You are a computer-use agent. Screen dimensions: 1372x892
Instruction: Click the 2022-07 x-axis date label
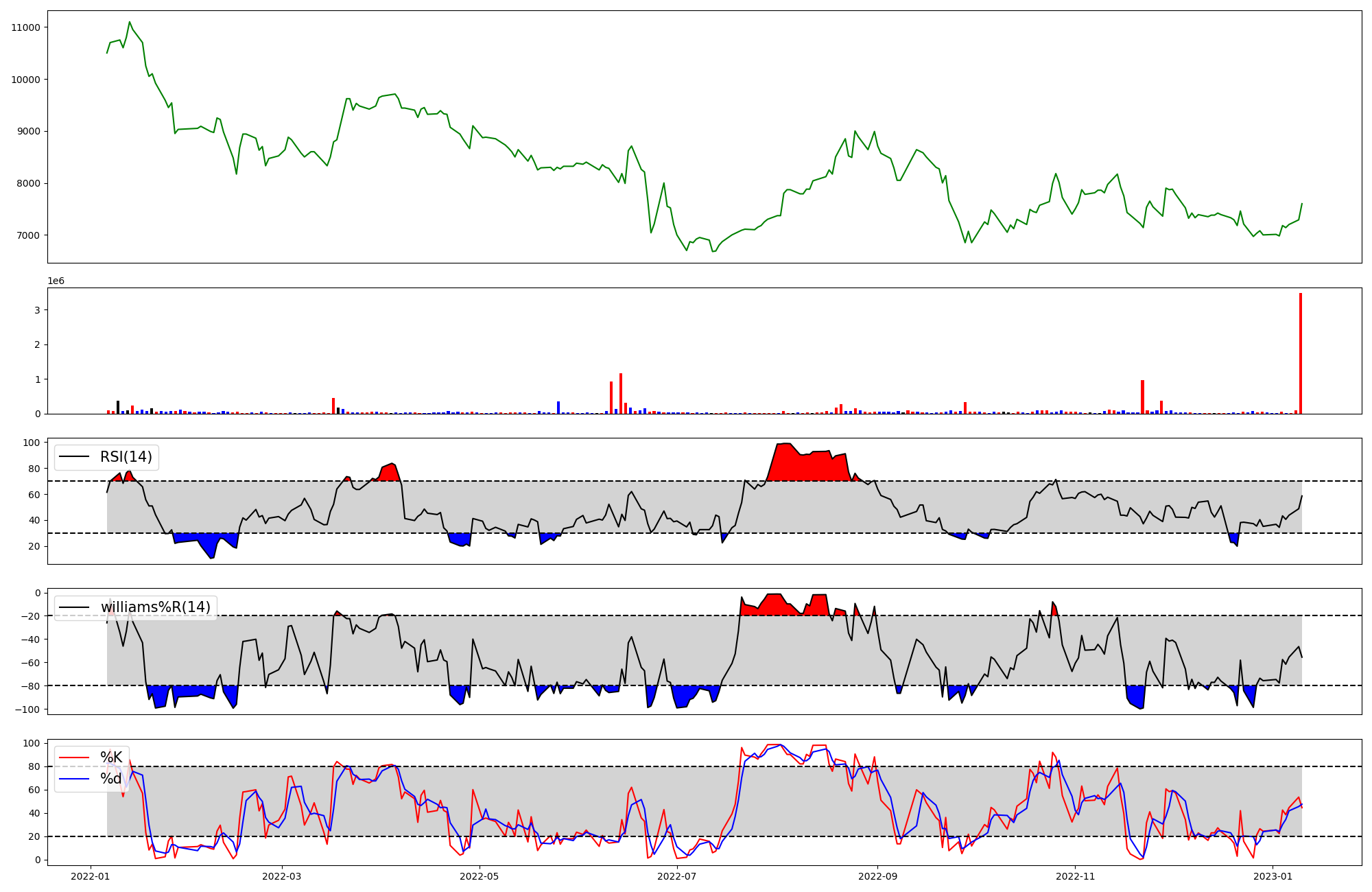click(677, 876)
